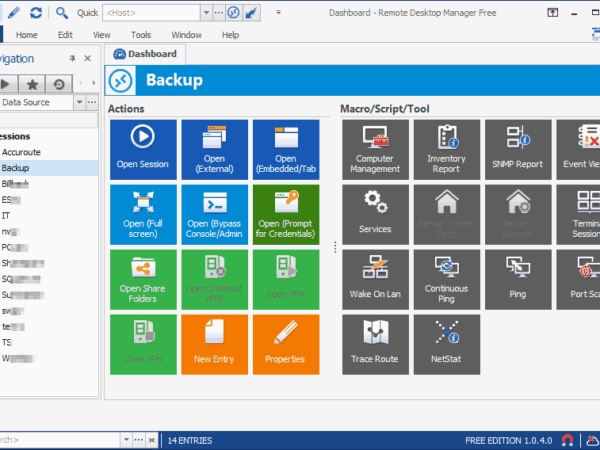Open the Edit menu
The height and width of the screenshot is (450, 600).
(65, 35)
